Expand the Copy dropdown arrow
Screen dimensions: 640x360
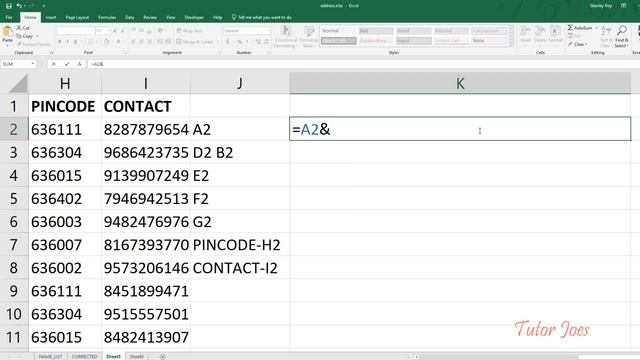[x=37, y=36]
